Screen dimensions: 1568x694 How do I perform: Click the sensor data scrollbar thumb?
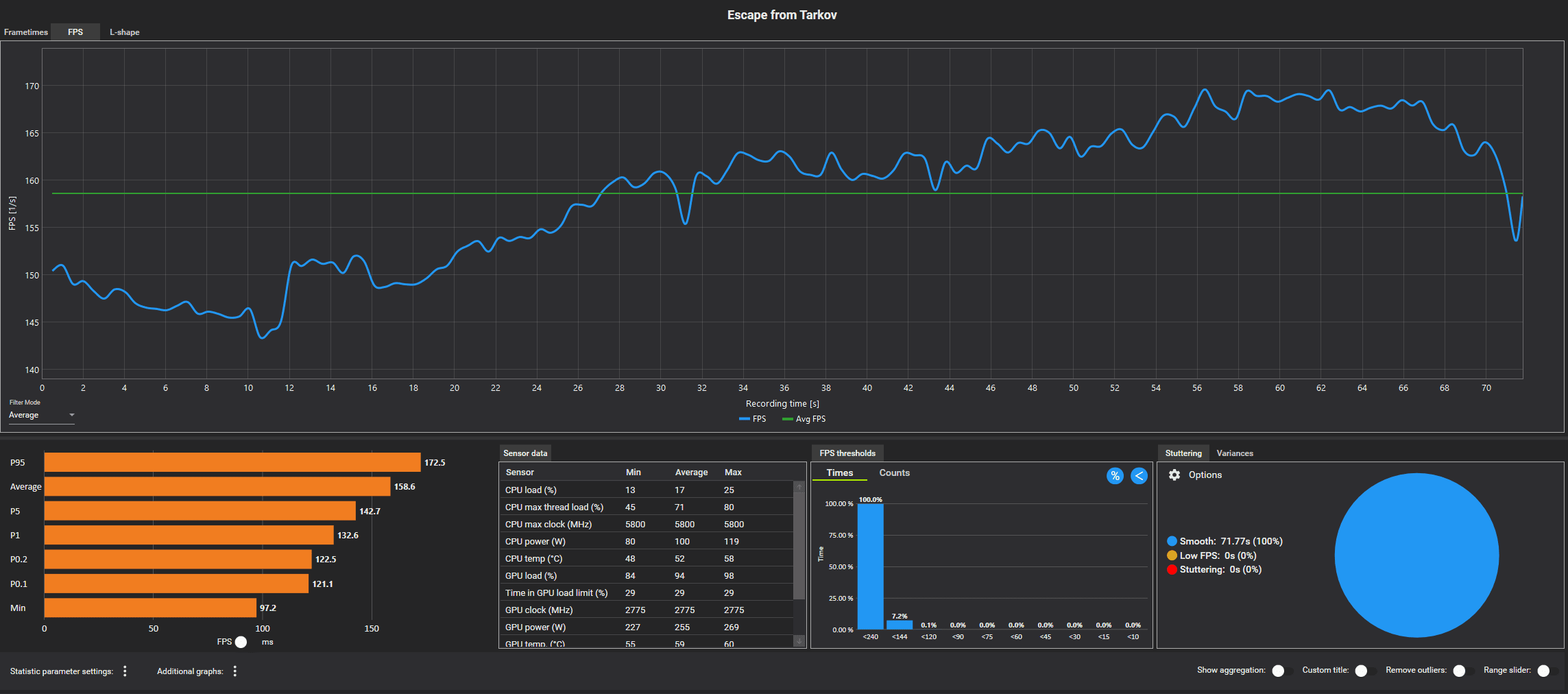click(x=799, y=546)
